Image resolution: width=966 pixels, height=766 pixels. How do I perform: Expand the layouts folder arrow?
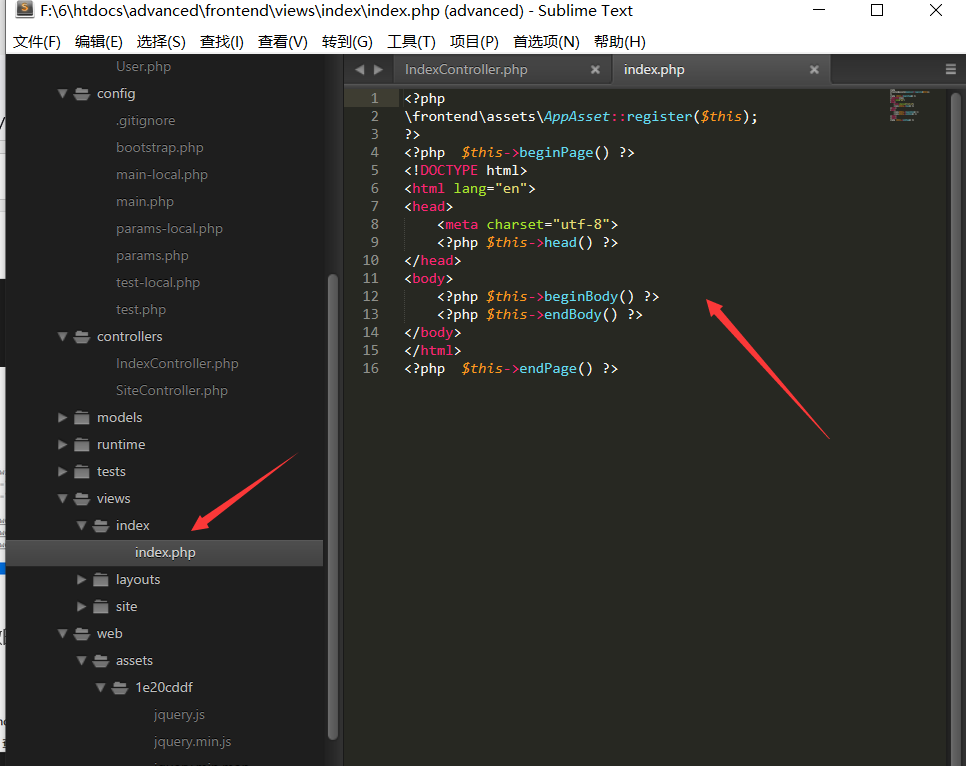click(81, 579)
